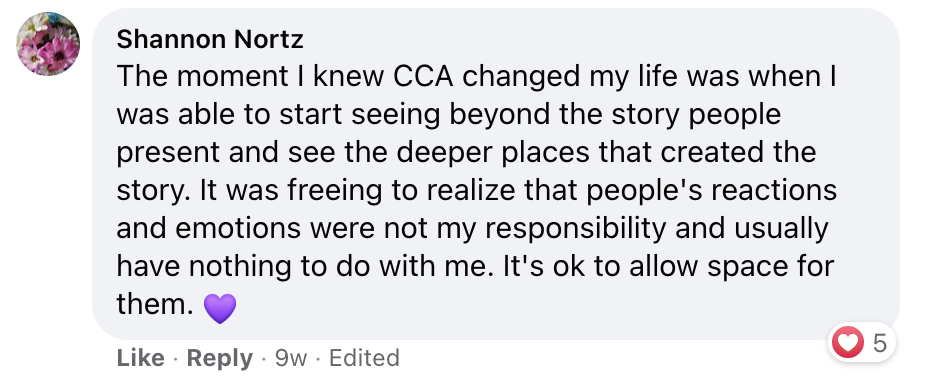Like Shannon Nortz's comment

tap(141, 358)
